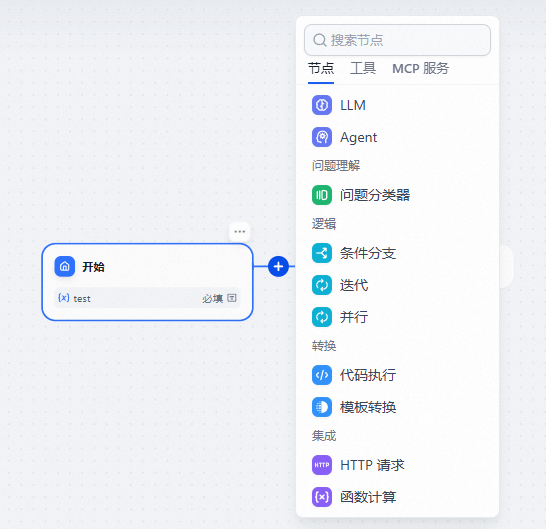Add the 问题分类器 classifier node icon
The image size is (546, 529).
pos(322,195)
